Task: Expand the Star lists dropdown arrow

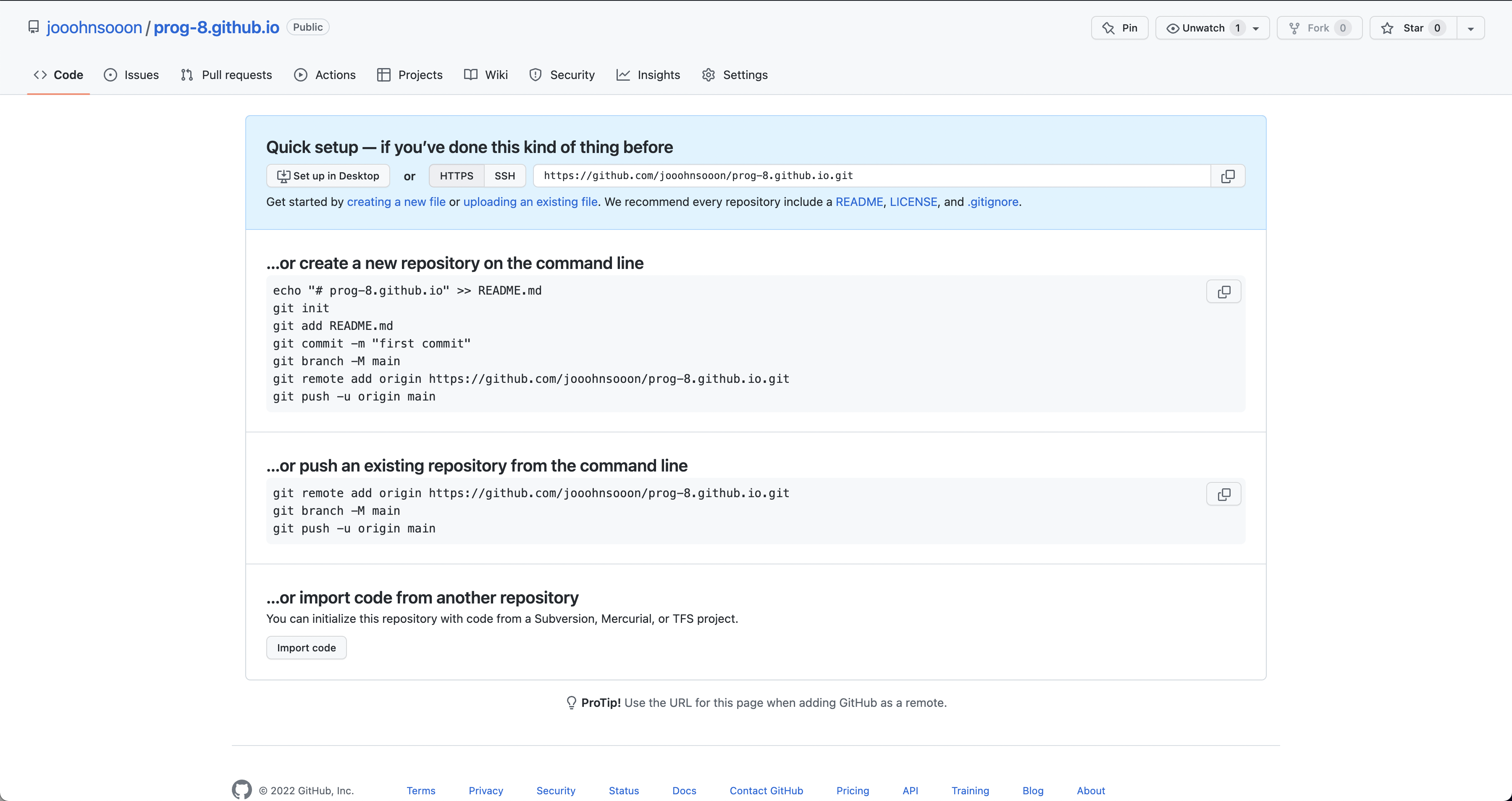Action: [1471, 28]
